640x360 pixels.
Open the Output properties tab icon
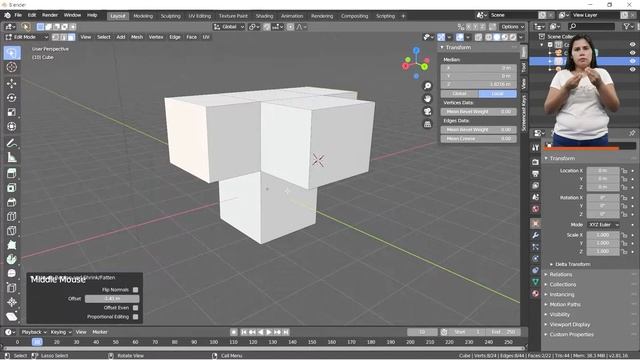536,174
